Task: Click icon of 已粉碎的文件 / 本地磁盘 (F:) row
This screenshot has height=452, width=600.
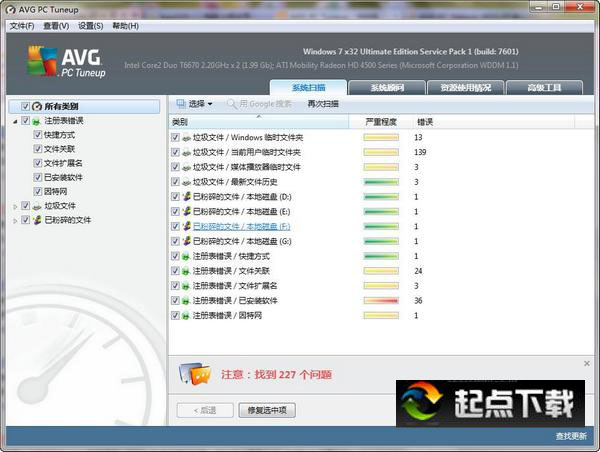Action: [x=186, y=227]
